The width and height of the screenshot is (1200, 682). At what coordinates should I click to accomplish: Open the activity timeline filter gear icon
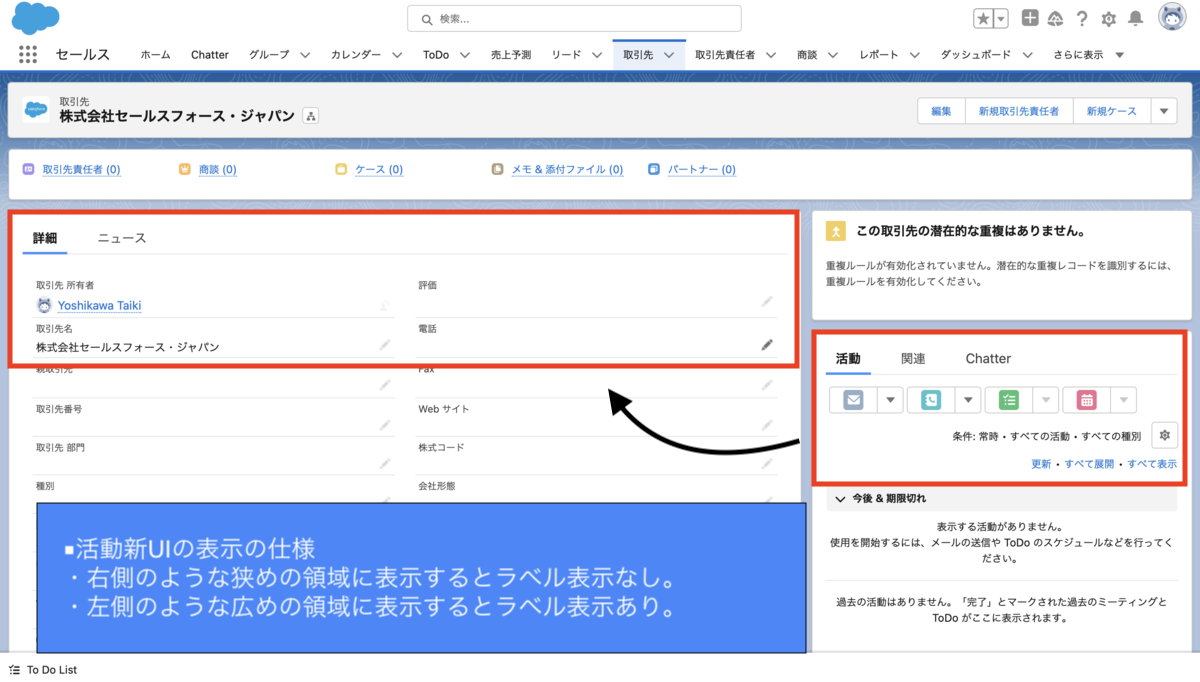(1164, 435)
